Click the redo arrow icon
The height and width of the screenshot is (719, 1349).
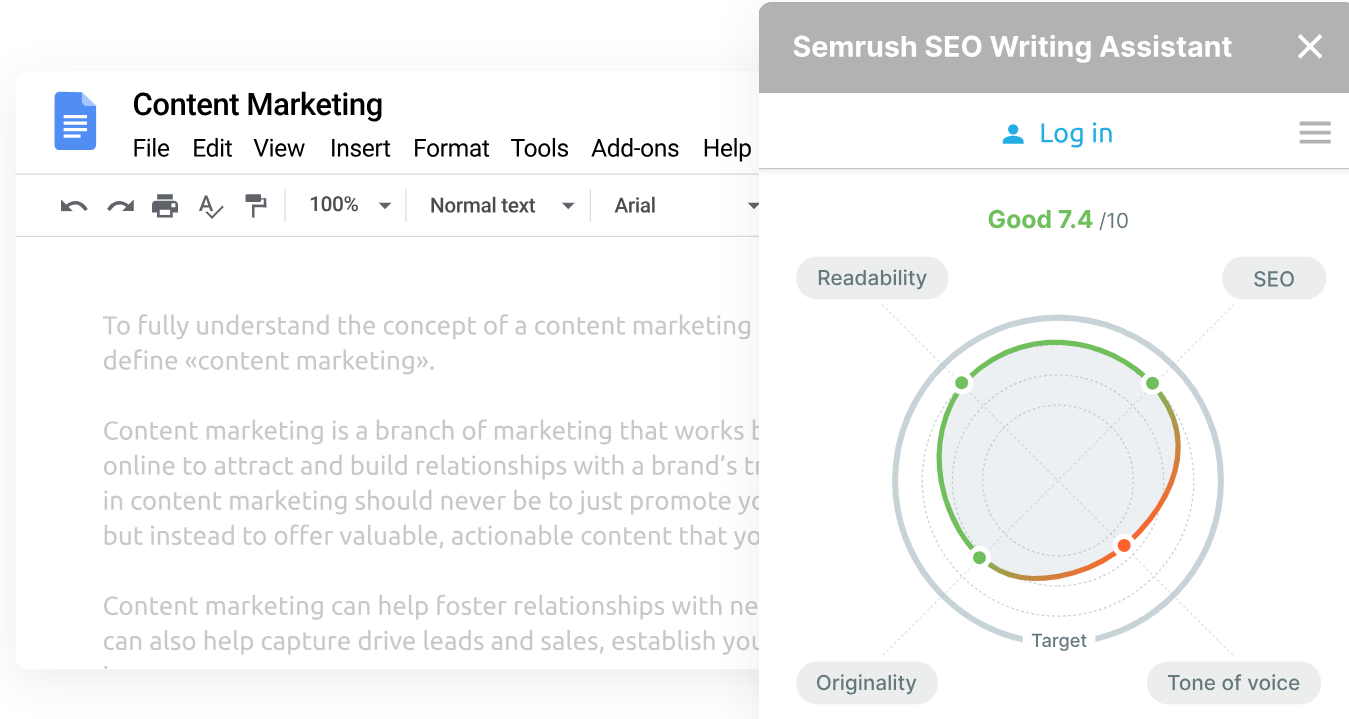coord(120,206)
